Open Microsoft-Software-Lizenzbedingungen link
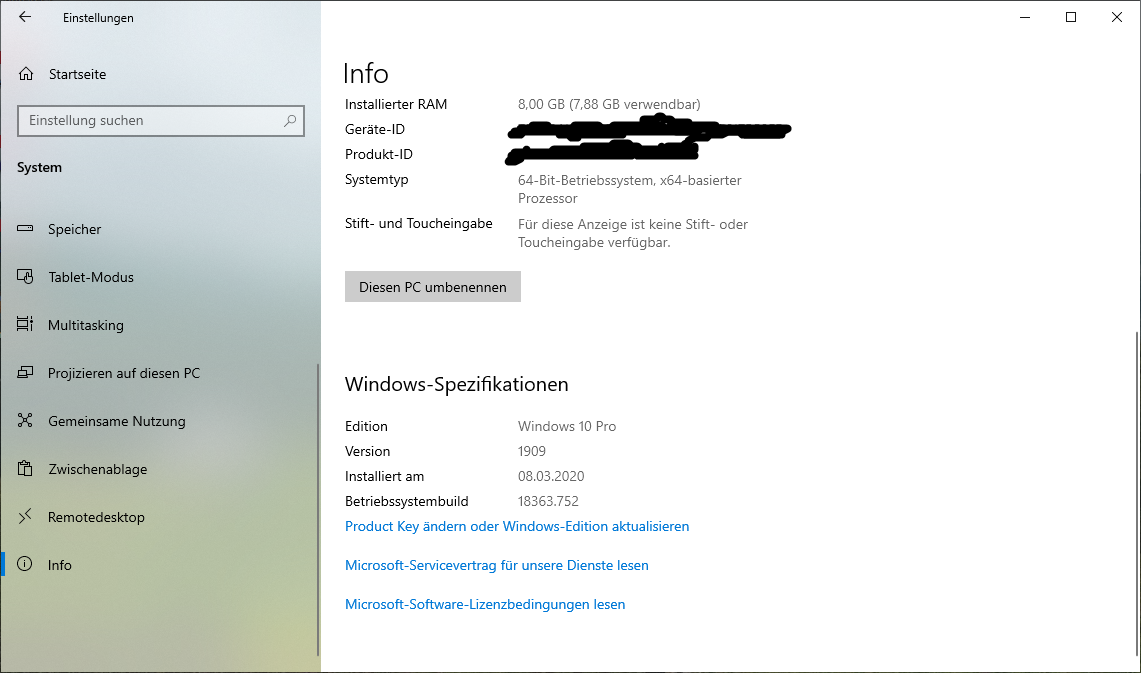1141x673 pixels. click(485, 605)
